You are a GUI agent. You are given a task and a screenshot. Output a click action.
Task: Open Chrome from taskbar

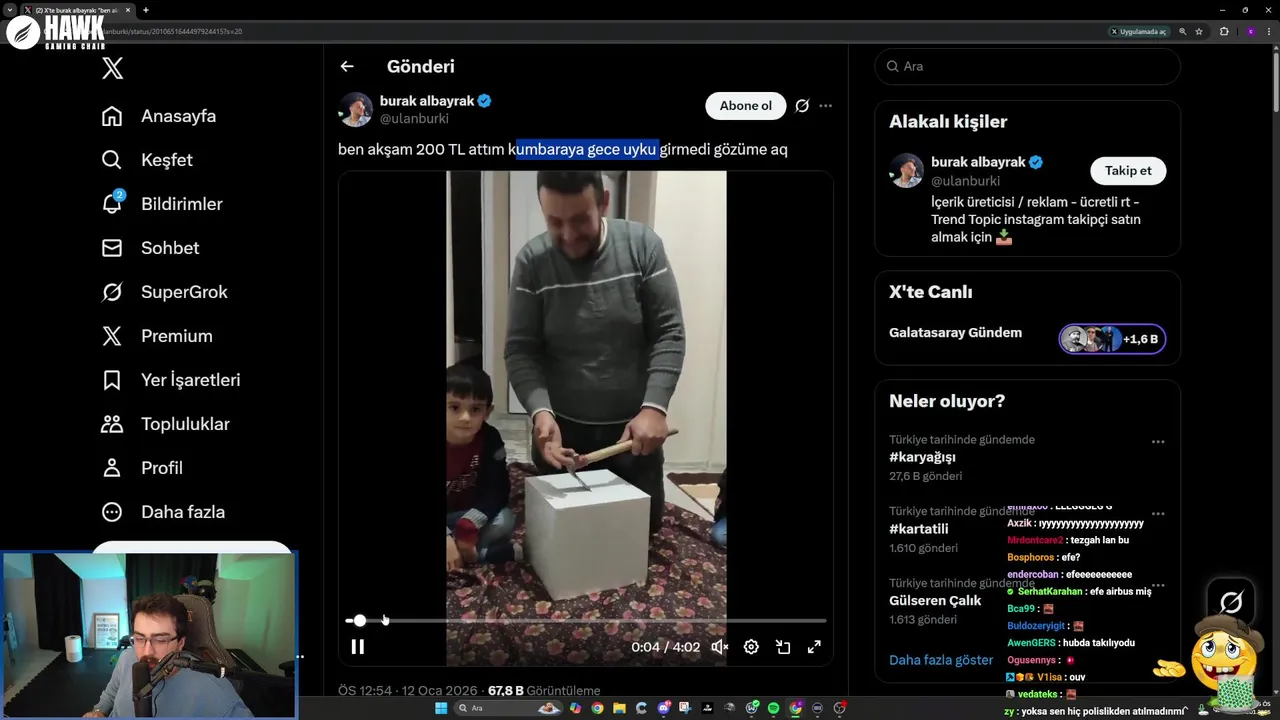pos(597,708)
